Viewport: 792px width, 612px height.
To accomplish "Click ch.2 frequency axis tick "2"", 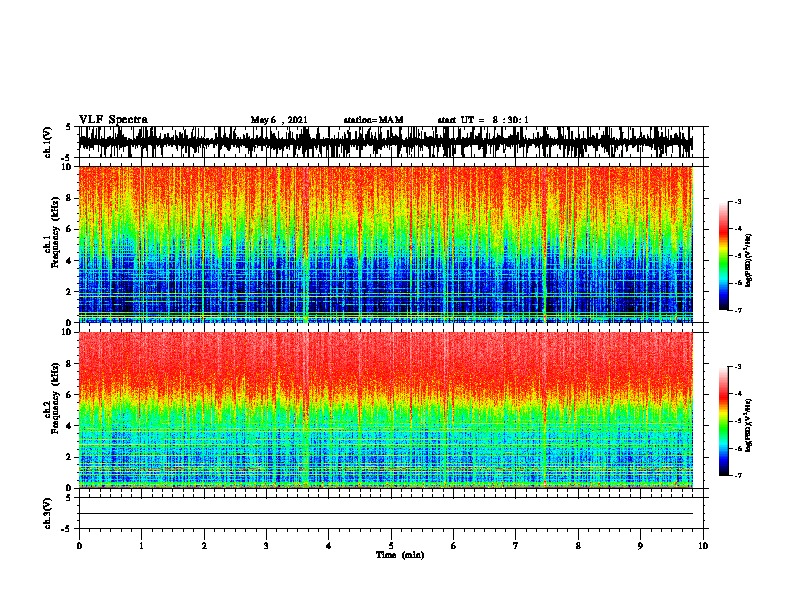I will 70,457.
